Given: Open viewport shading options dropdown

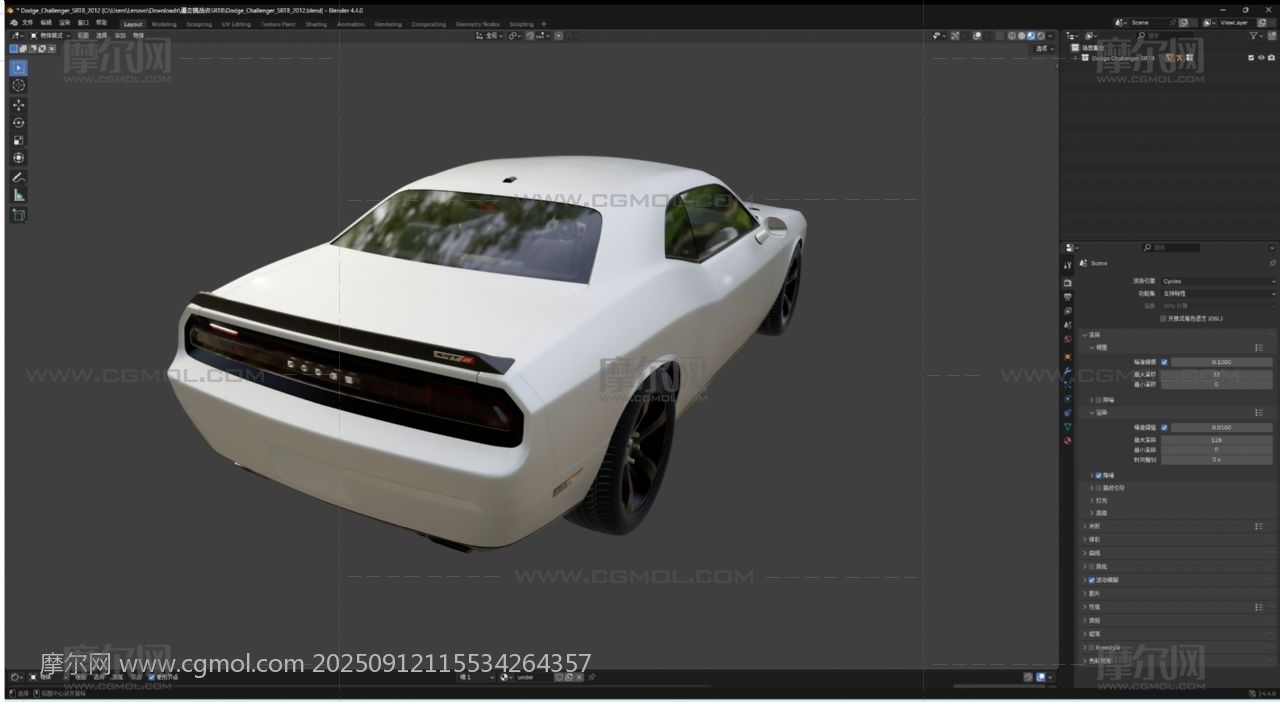Looking at the screenshot, I should [1050, 35].
